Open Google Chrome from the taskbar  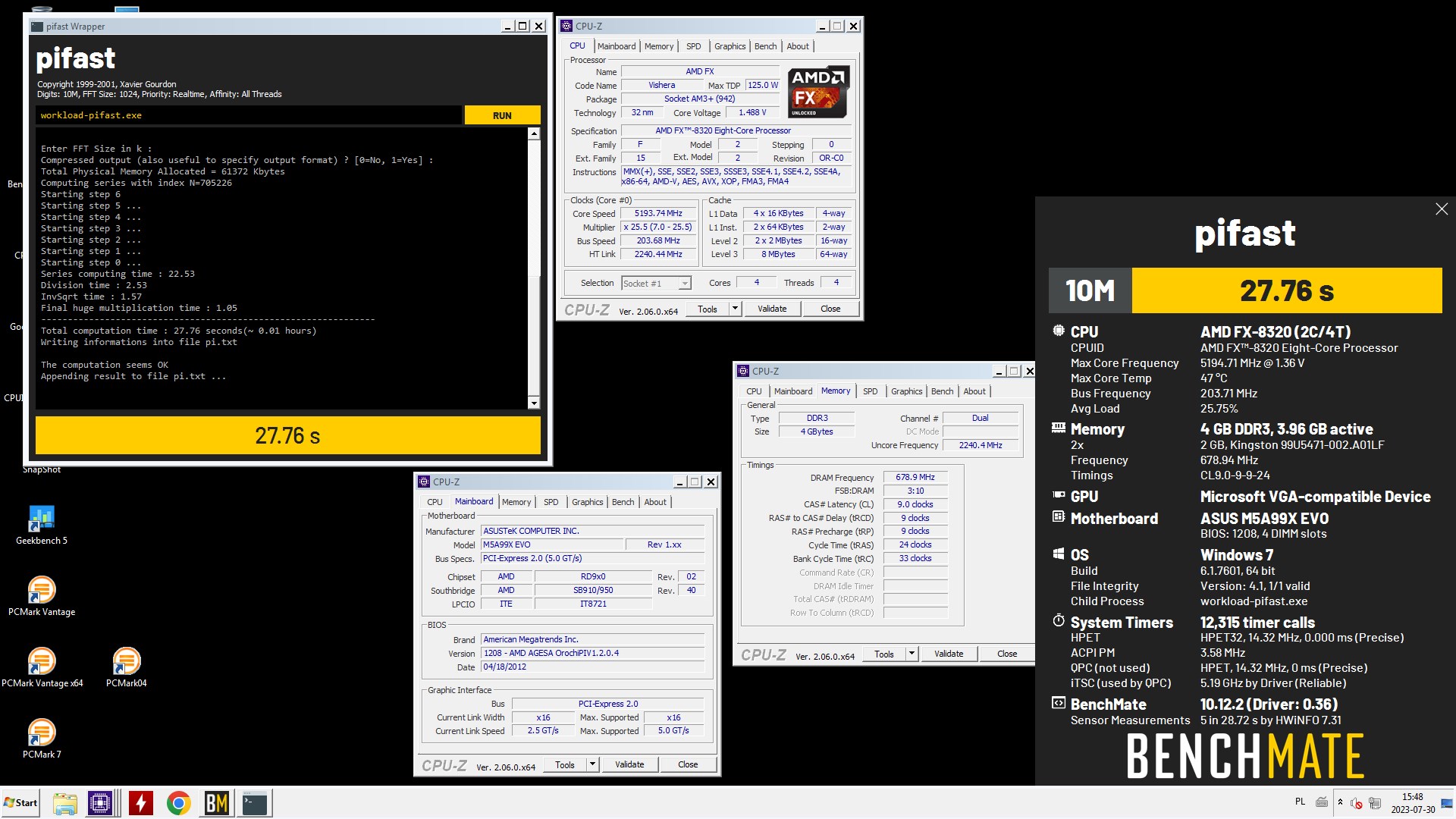pos(179,803)
